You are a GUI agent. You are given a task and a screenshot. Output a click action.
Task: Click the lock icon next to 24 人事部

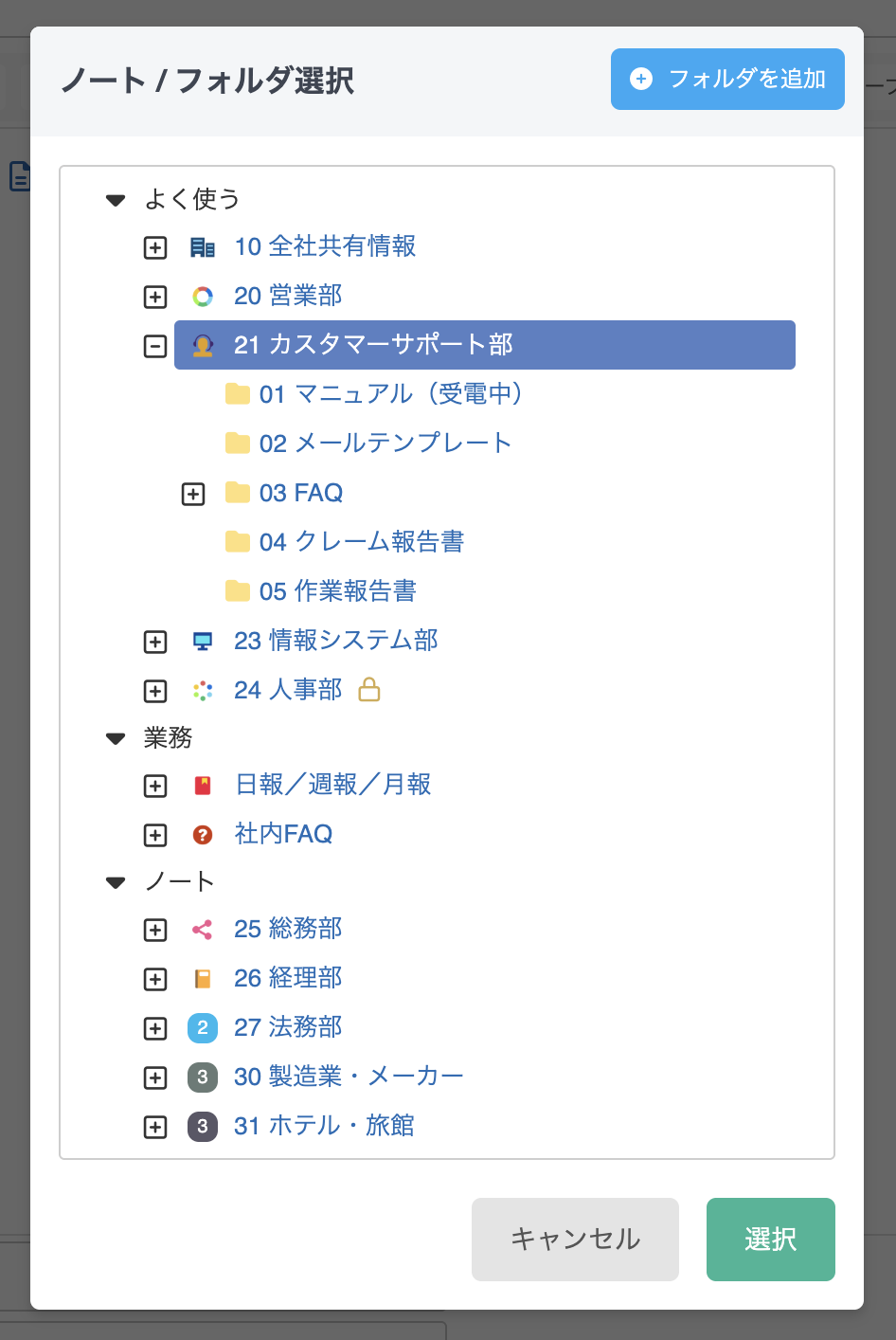pyautogui.click(x=369, y=689)
